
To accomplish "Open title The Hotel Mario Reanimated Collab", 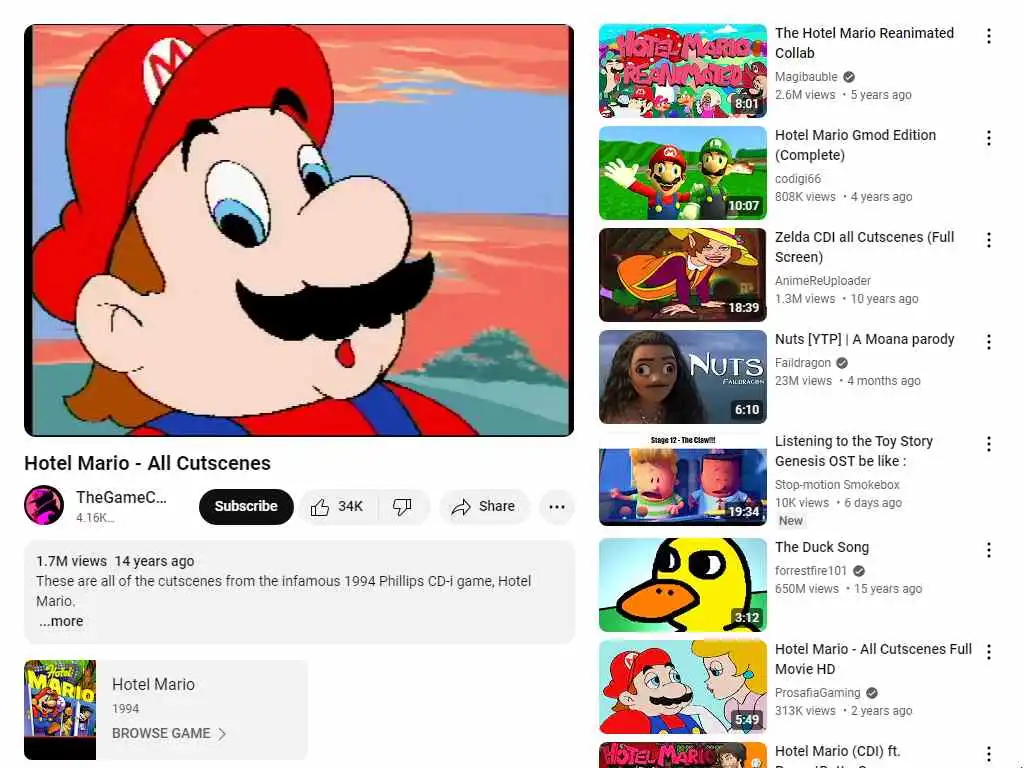I will click(x=864, y=43).
